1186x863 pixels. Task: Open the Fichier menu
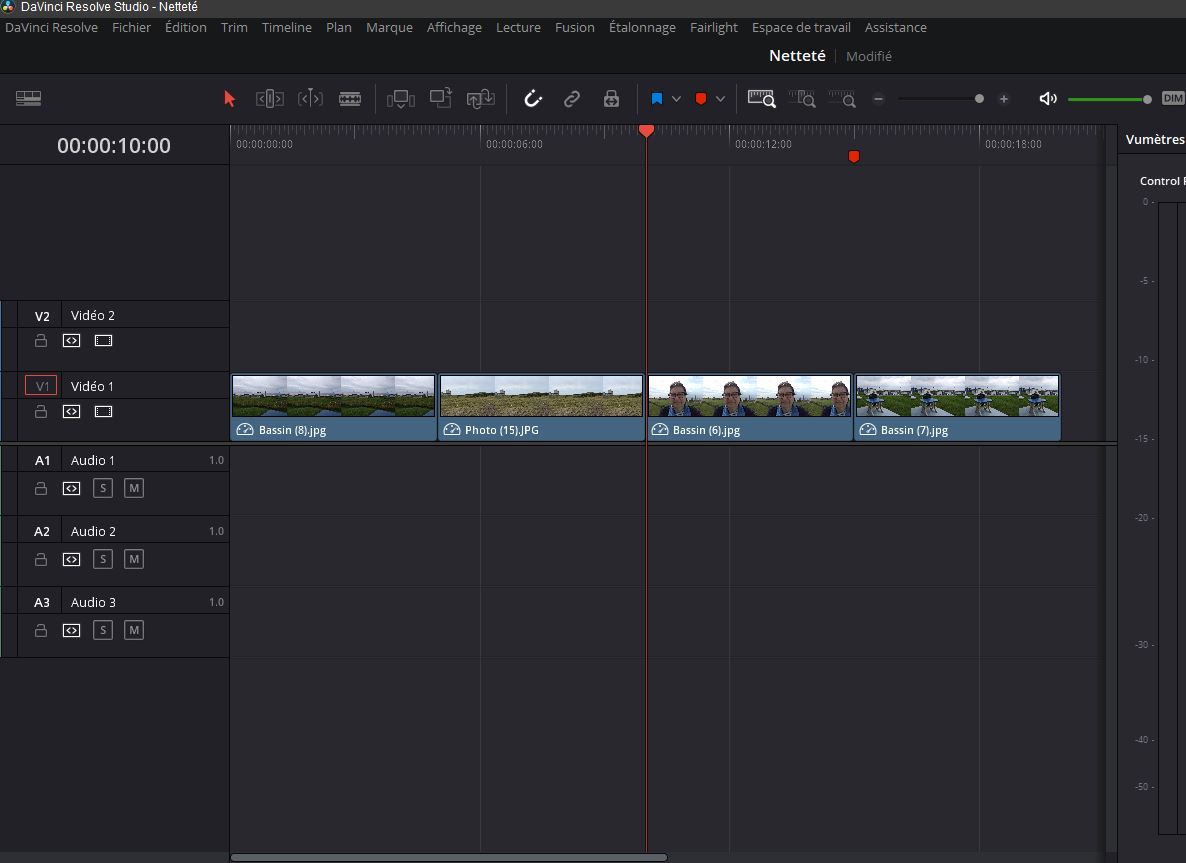click(x=132, y=27)
